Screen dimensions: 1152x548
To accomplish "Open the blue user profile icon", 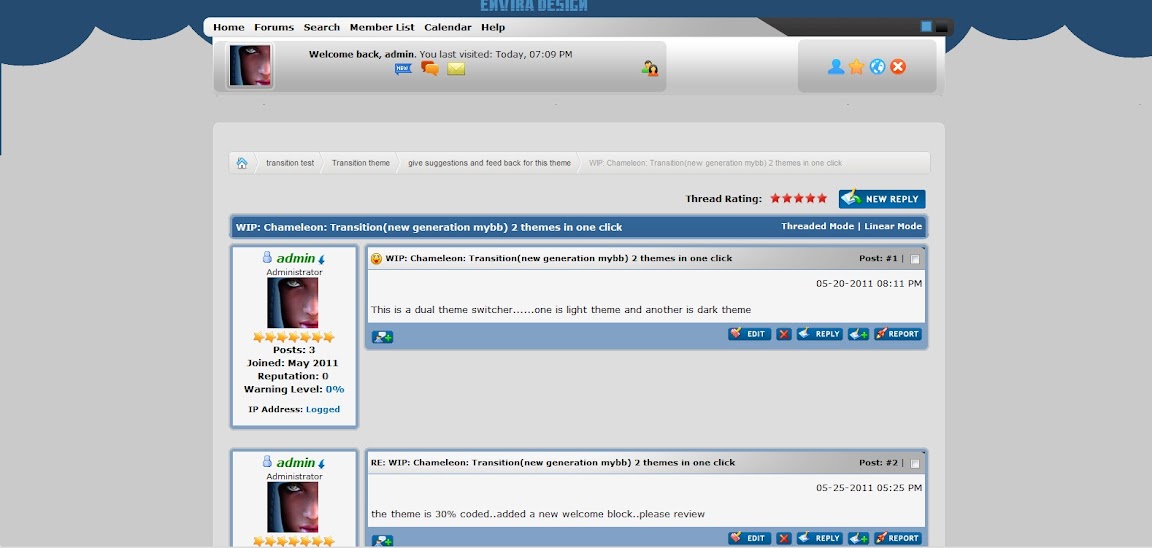I will tap(835, 67).
